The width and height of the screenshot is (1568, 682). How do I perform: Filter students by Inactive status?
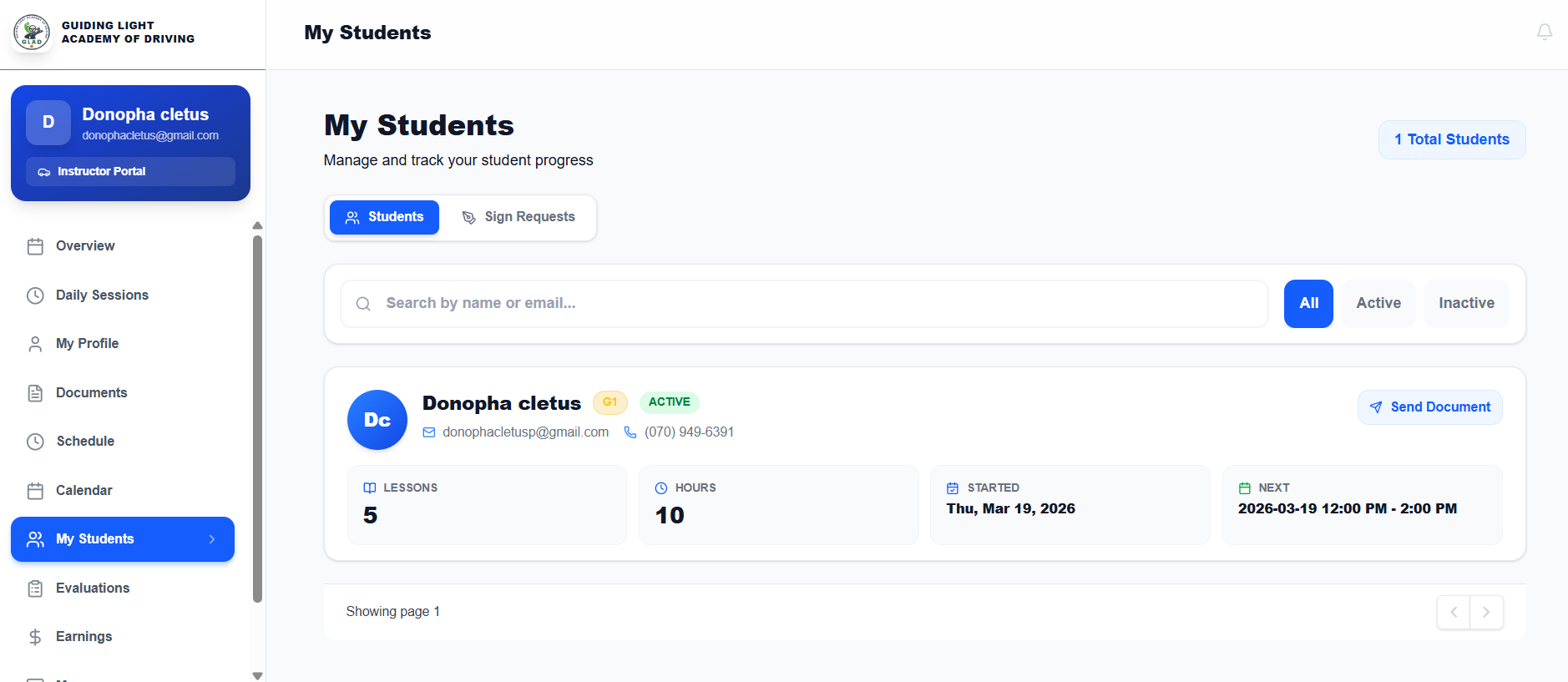pyautogui.click(x=1465, y=303)
